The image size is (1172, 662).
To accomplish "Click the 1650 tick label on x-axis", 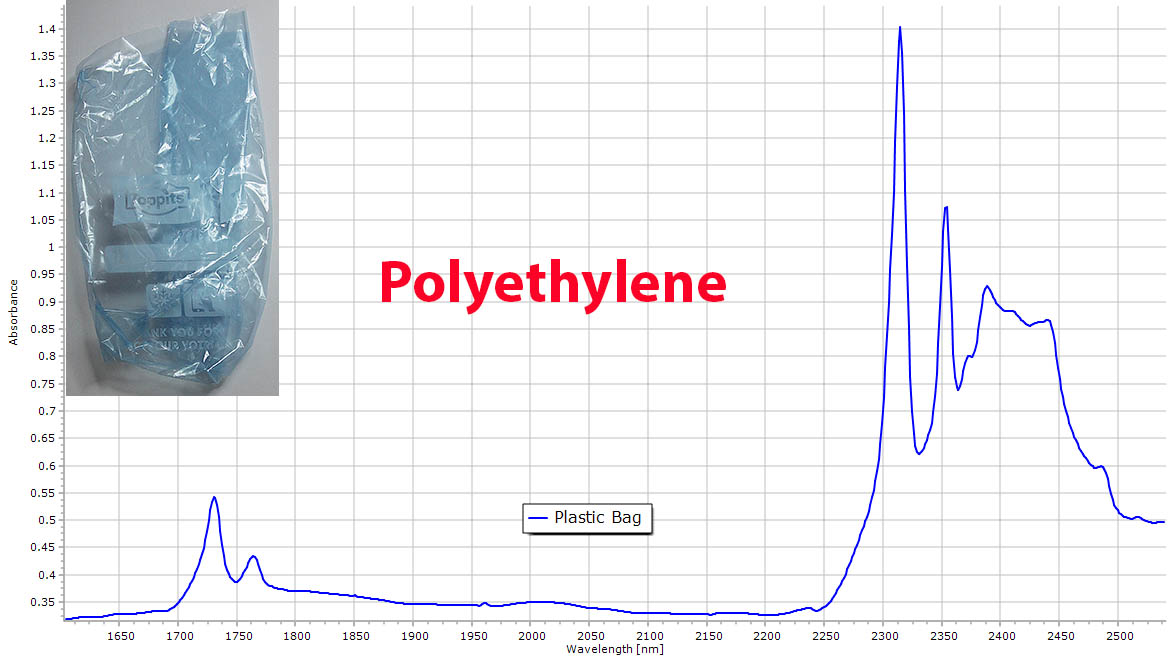I will 119,636.
